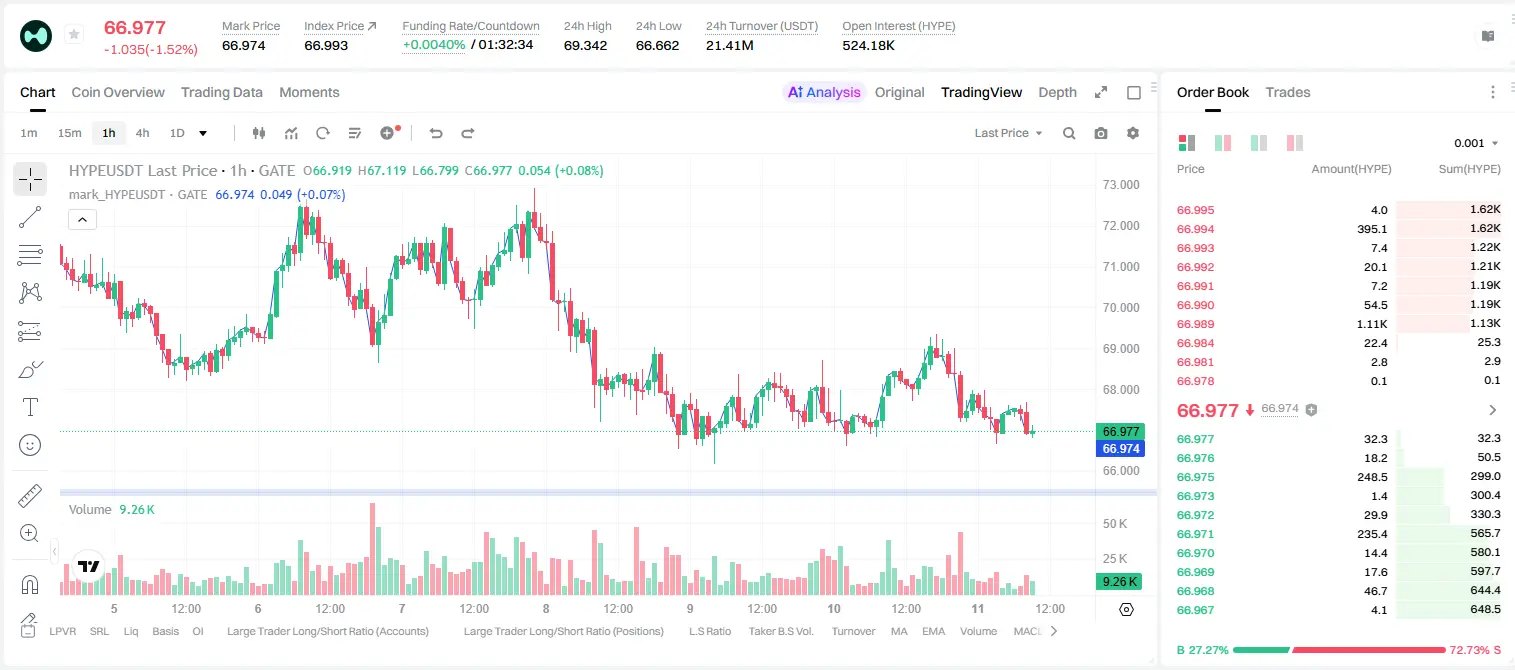Collapse the indicator legend chevron
The image size is (1515, 670).
coord(83,220)
